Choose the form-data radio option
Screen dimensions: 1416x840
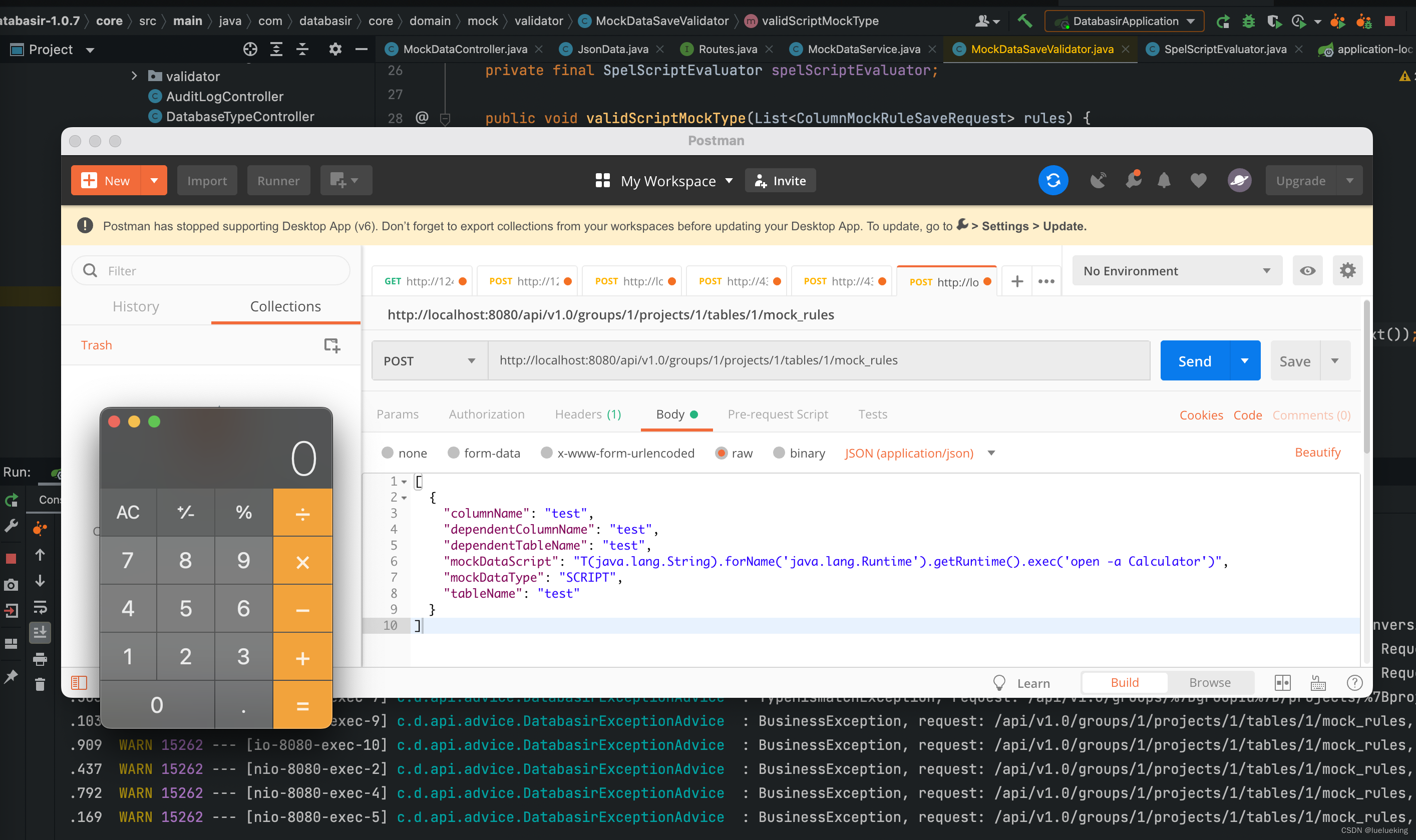pos(453,453)
